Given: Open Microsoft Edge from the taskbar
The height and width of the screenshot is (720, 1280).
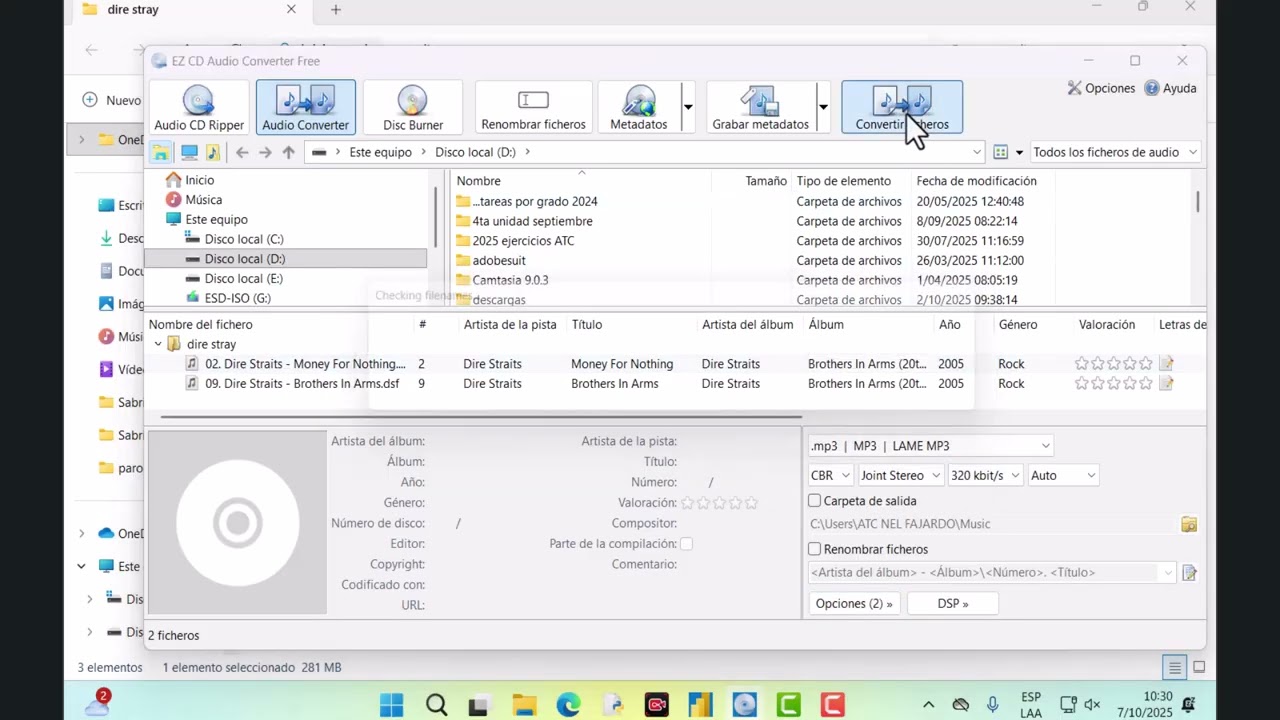Looking at the screenshot, I should tap(568, 705).
